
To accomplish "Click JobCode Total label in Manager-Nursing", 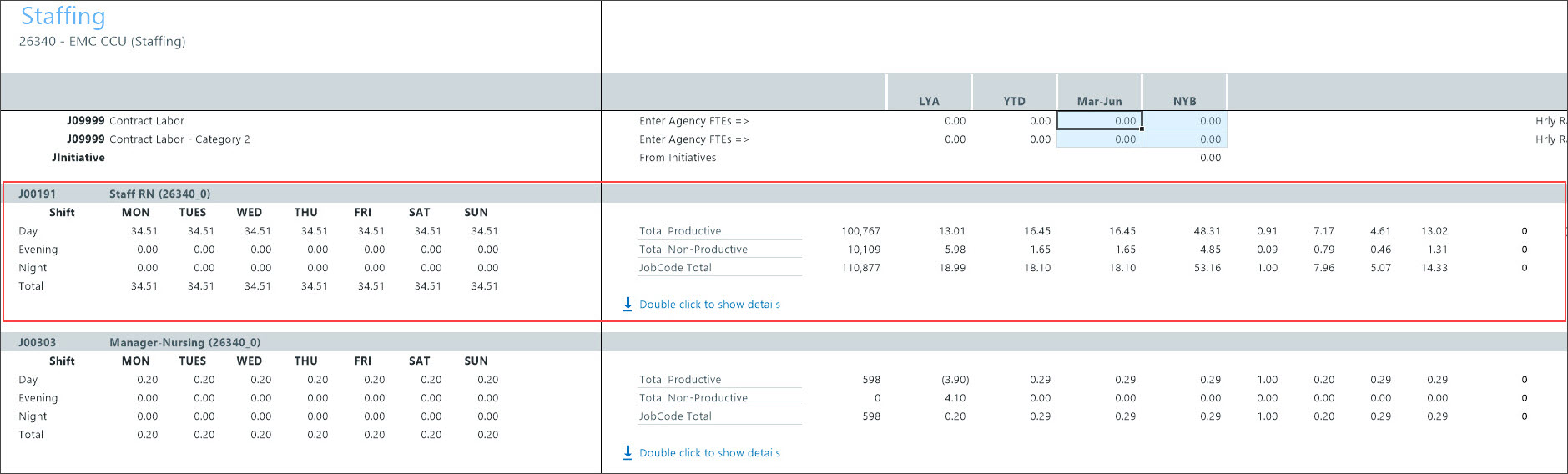I will pos(675,416).
